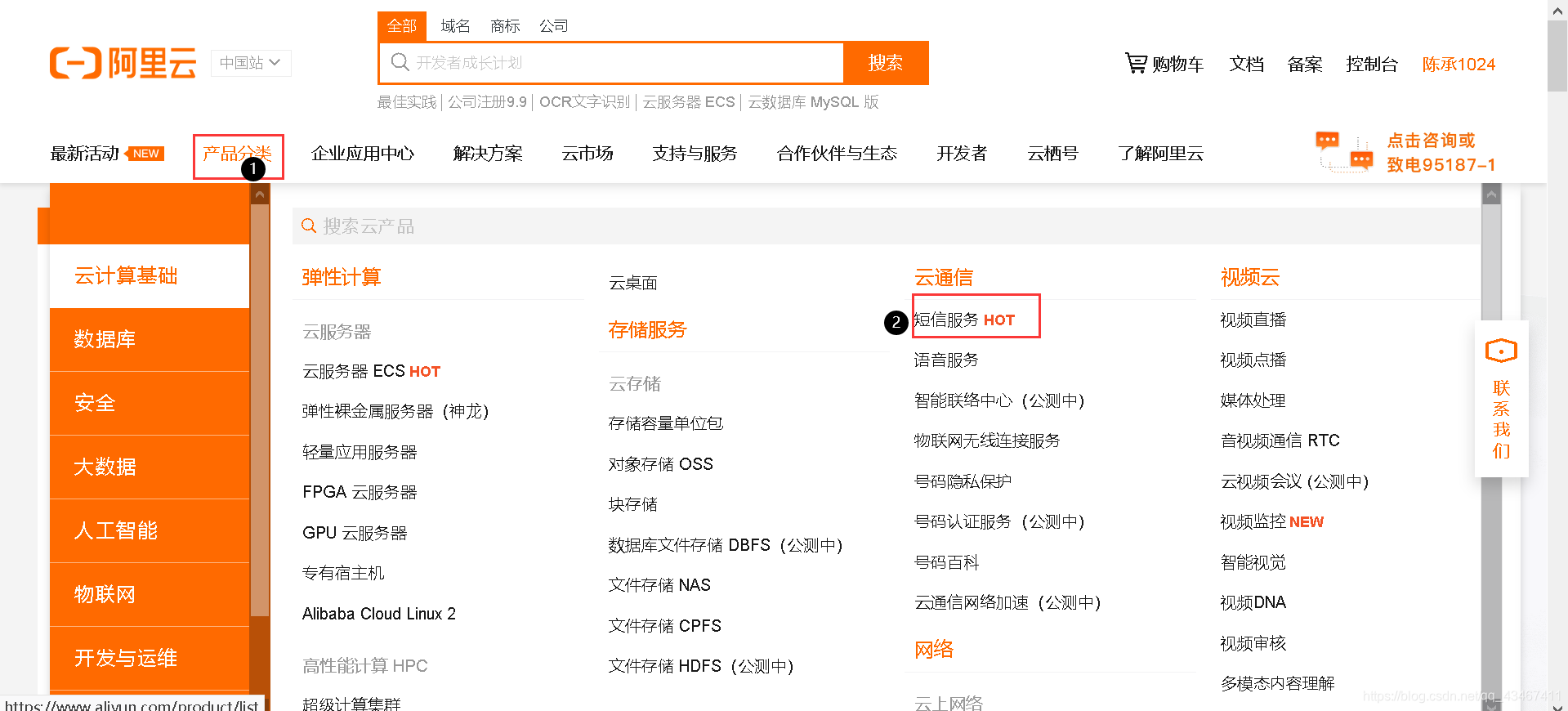
Task: Open the 文档 link
Action: (x=1246, y=64)
